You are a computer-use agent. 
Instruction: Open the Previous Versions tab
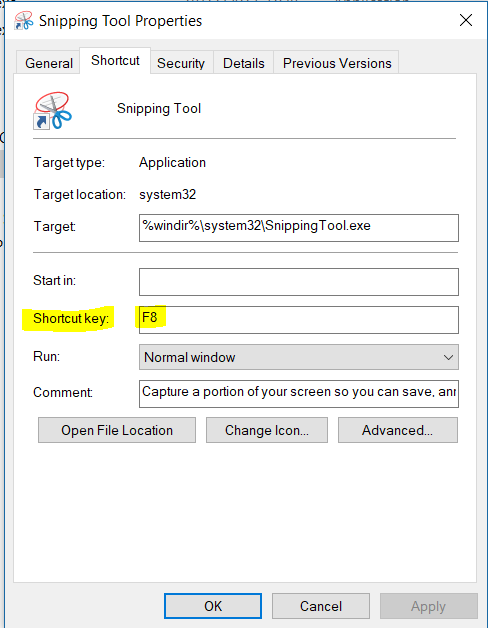coord(337,63)
